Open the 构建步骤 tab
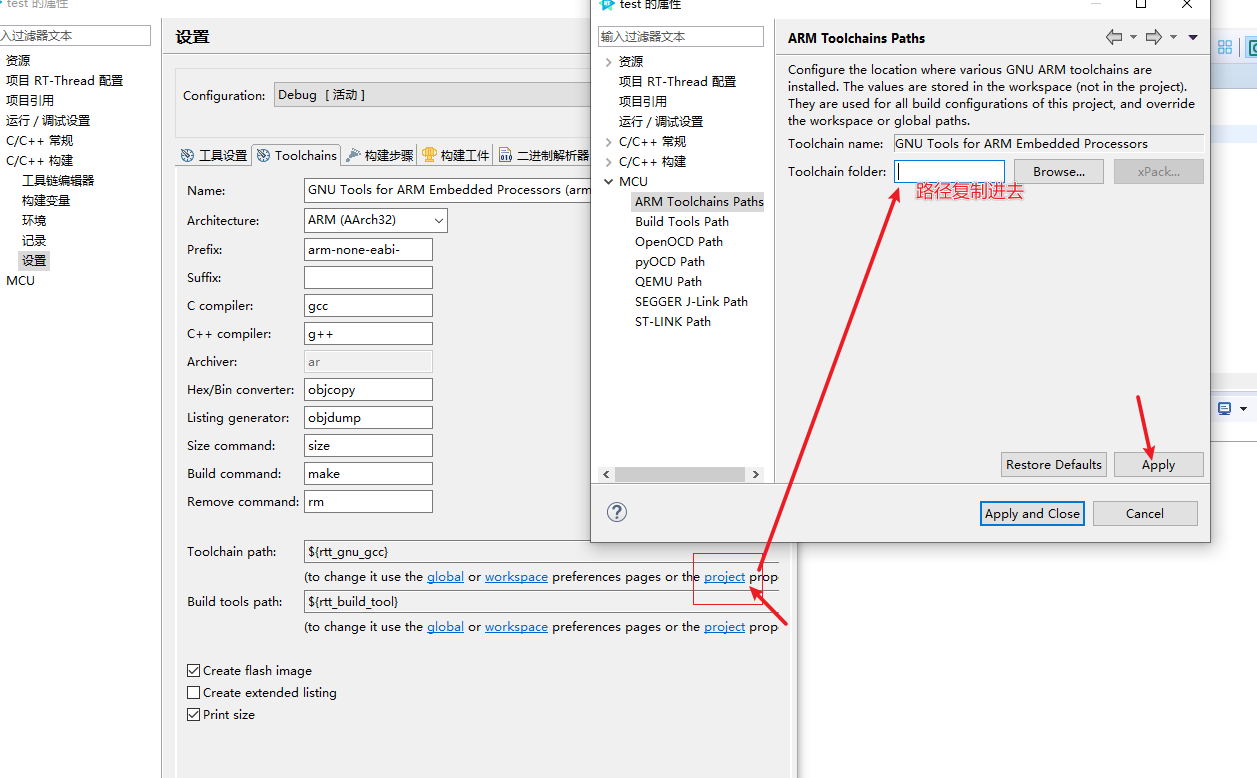This screenshot has height=778, width=1257. click(x=379, y=155)
